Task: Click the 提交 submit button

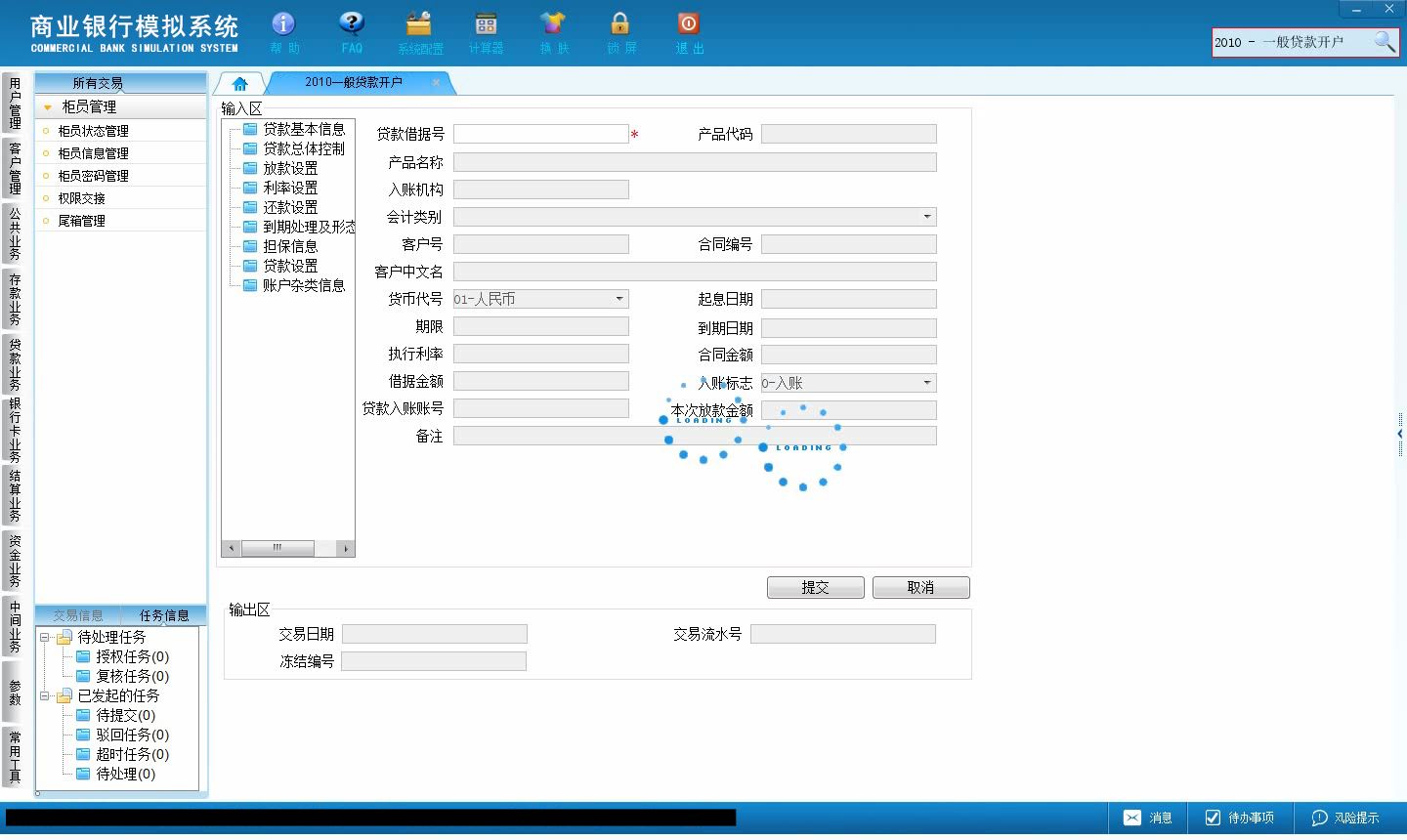Action: (815, 587)
